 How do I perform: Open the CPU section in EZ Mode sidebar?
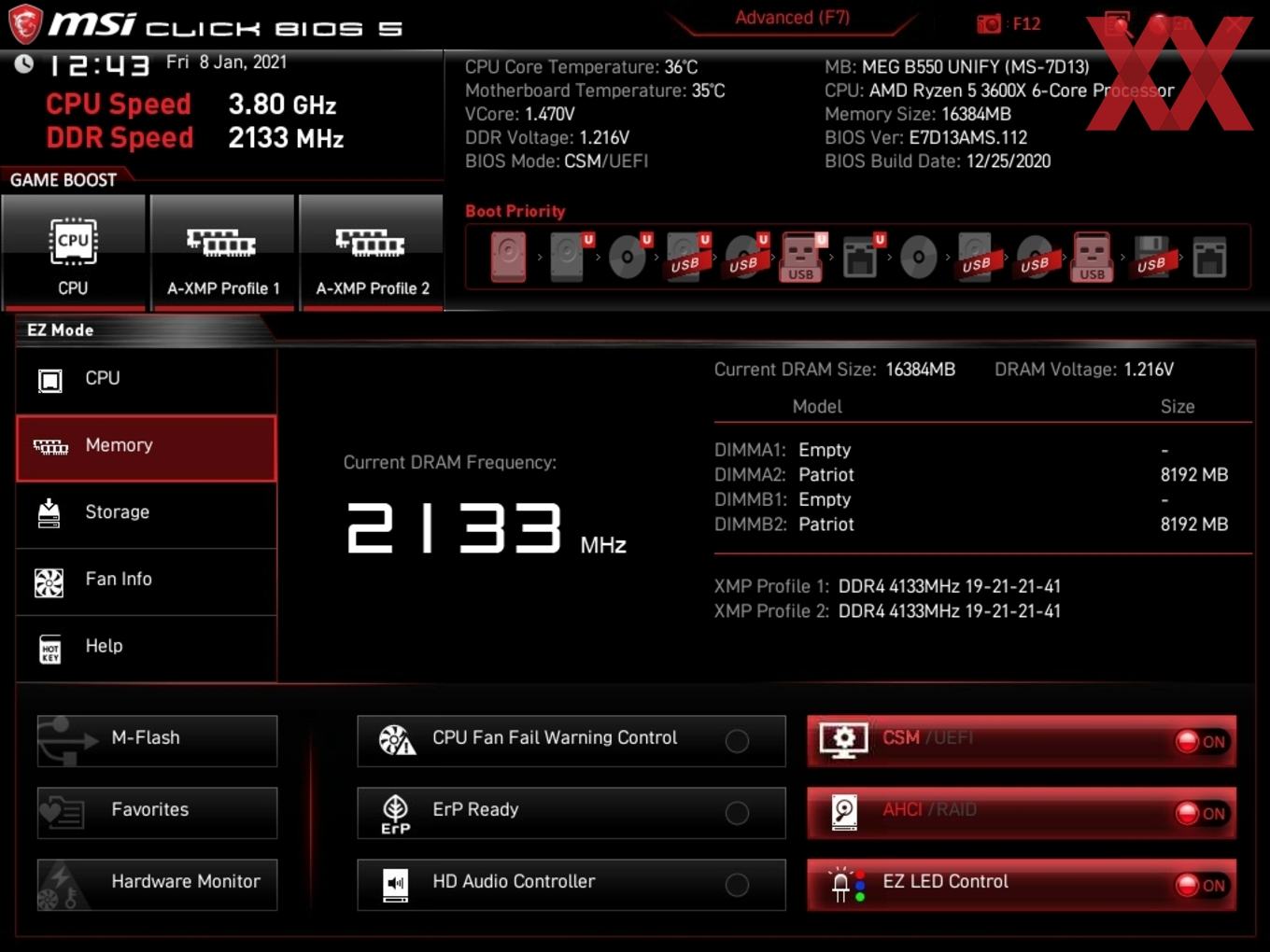147,381
